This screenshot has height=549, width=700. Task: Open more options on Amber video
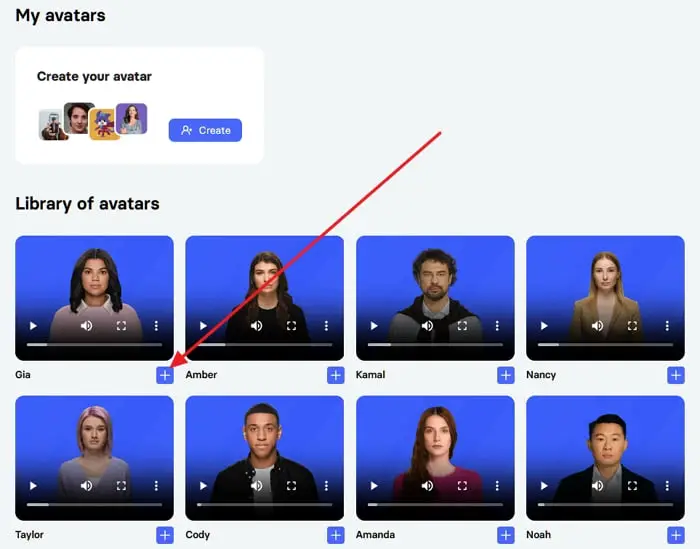tap(326, 326)
